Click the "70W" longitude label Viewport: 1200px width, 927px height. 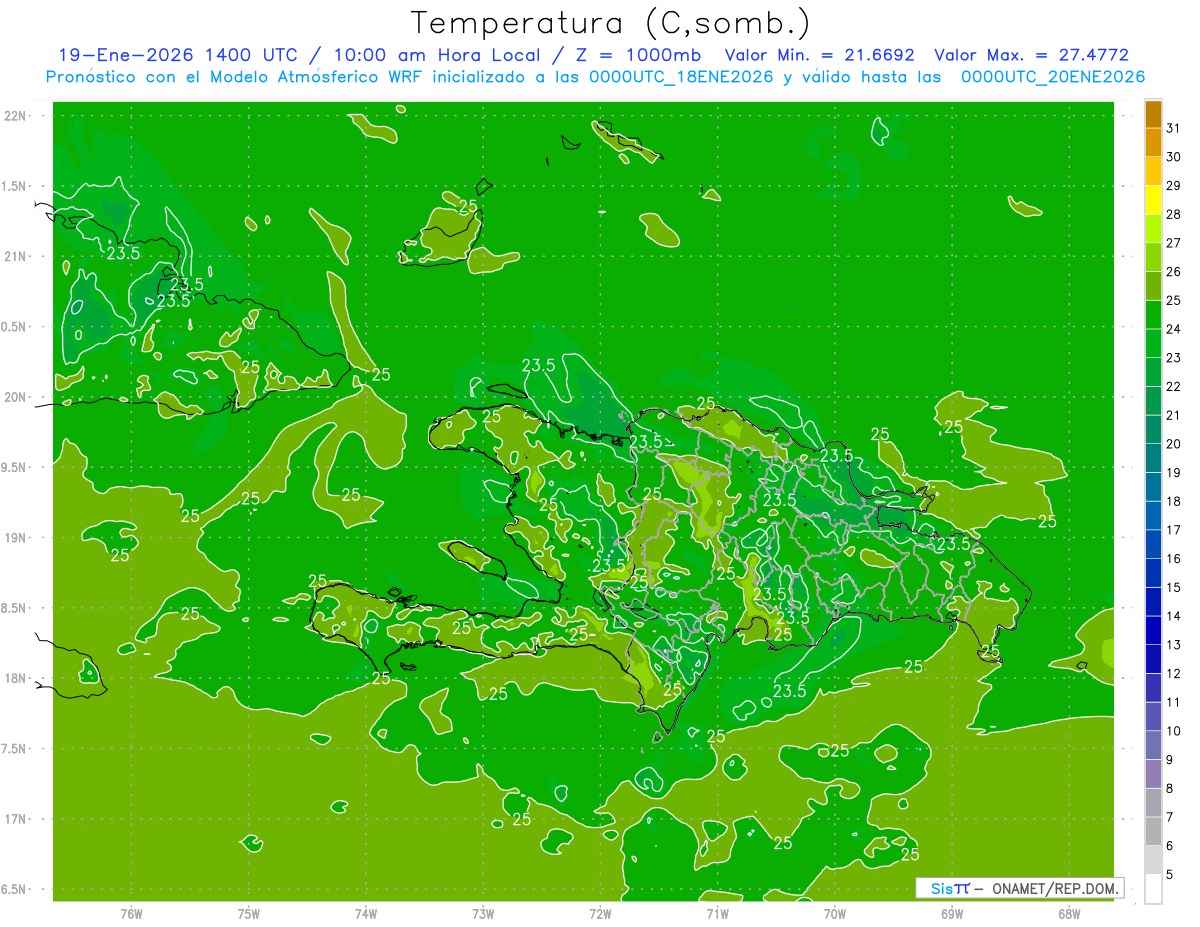click(835, 913)
